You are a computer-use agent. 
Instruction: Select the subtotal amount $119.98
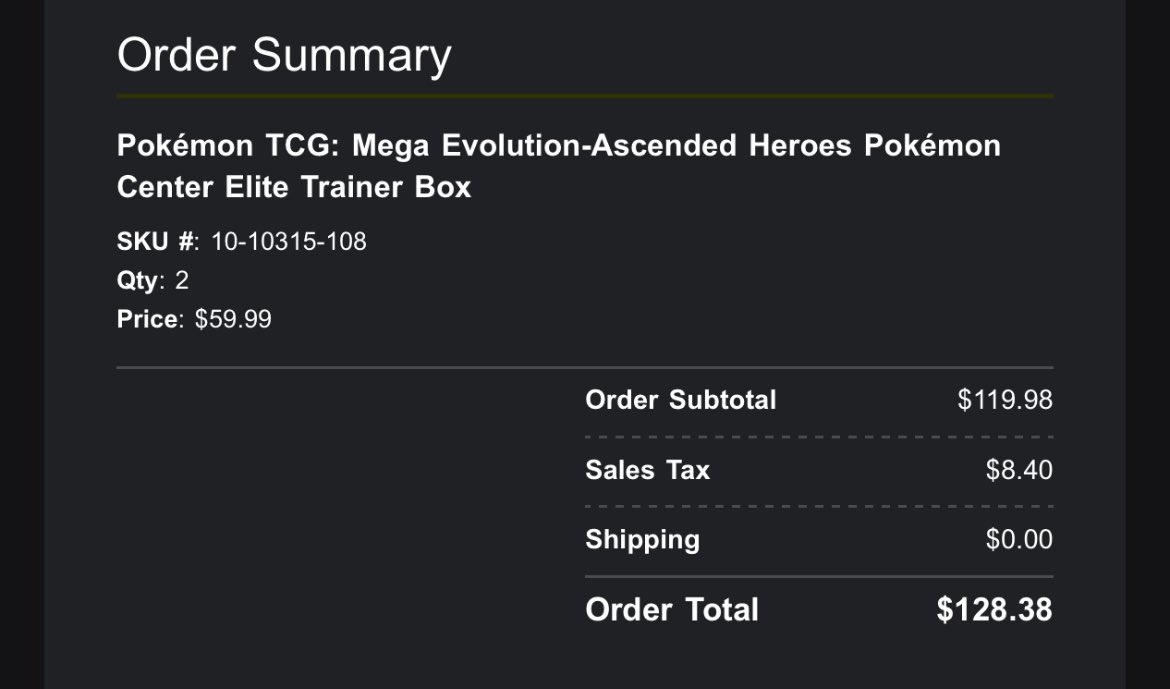1005,399
